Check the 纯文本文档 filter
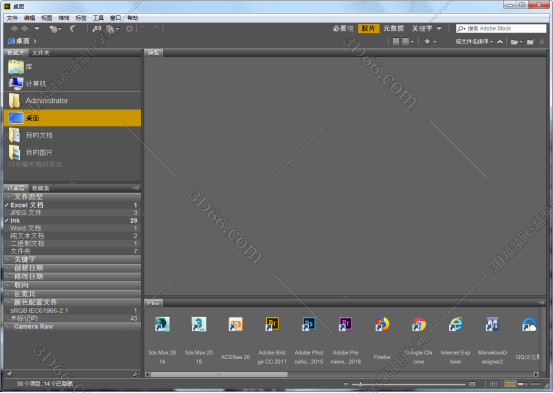The image size is (553, 393). (72, 236)
